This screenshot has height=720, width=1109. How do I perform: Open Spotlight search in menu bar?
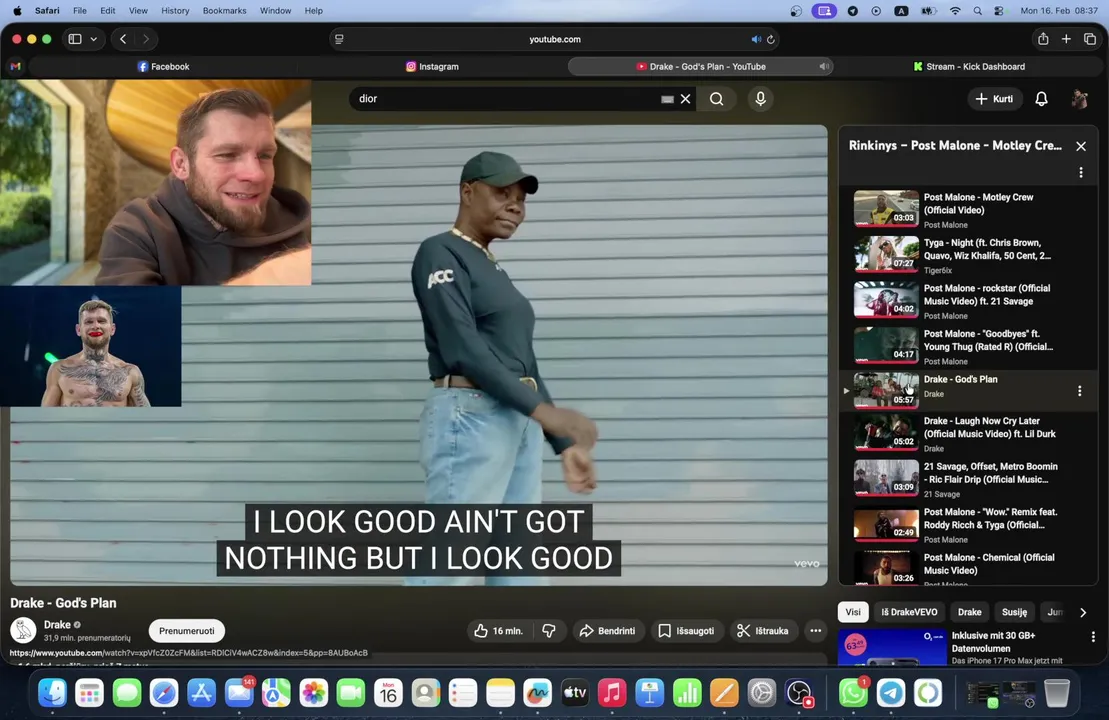click(977, 11)
